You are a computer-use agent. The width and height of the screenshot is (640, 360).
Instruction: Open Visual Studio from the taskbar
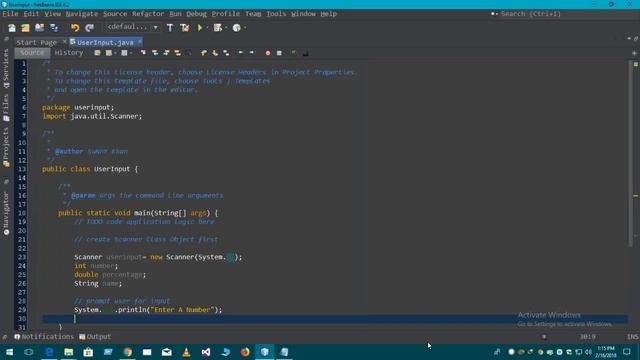pyautogui.click(x=206, y=352)
